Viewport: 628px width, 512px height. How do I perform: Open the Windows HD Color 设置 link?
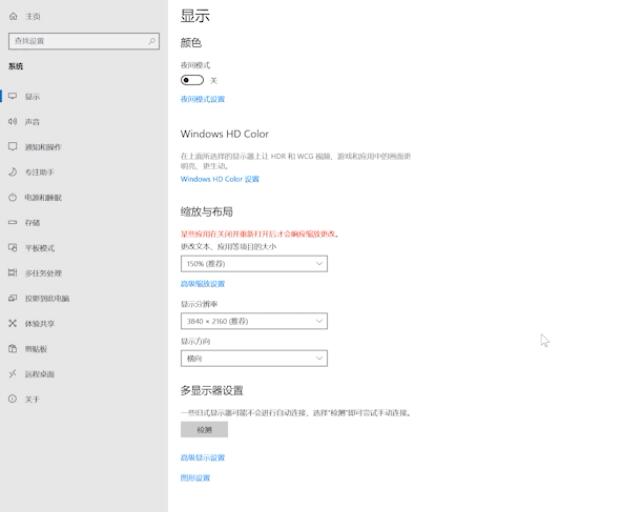(220, 179)
